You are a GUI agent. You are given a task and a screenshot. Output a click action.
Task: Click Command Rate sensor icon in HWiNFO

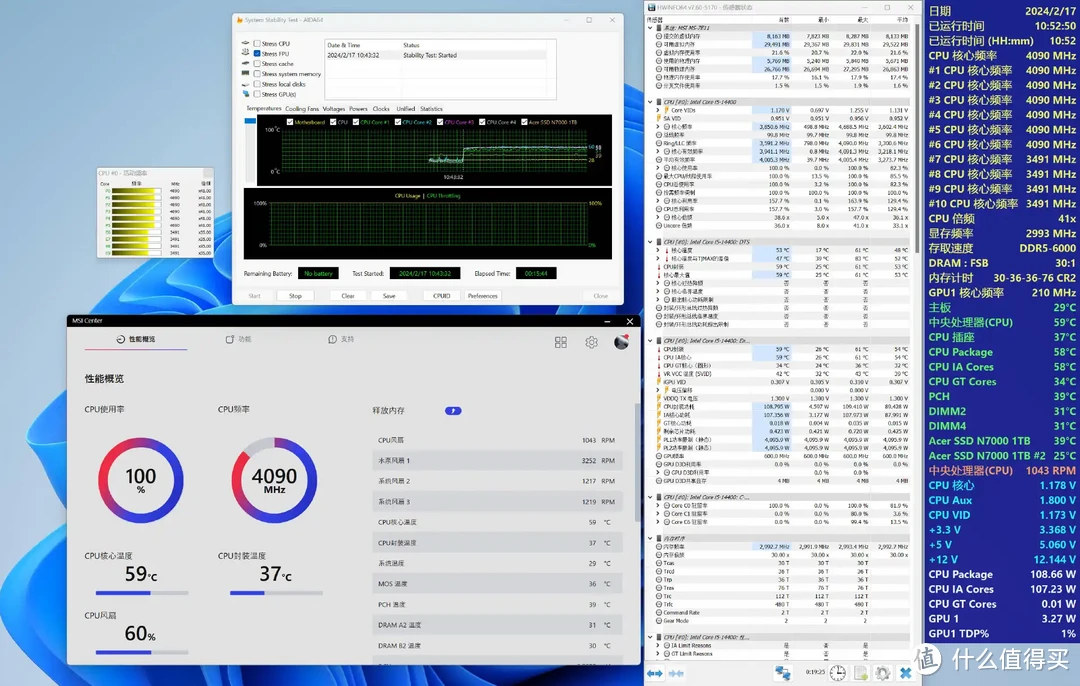pyautogui.click(x=658, y=612)
